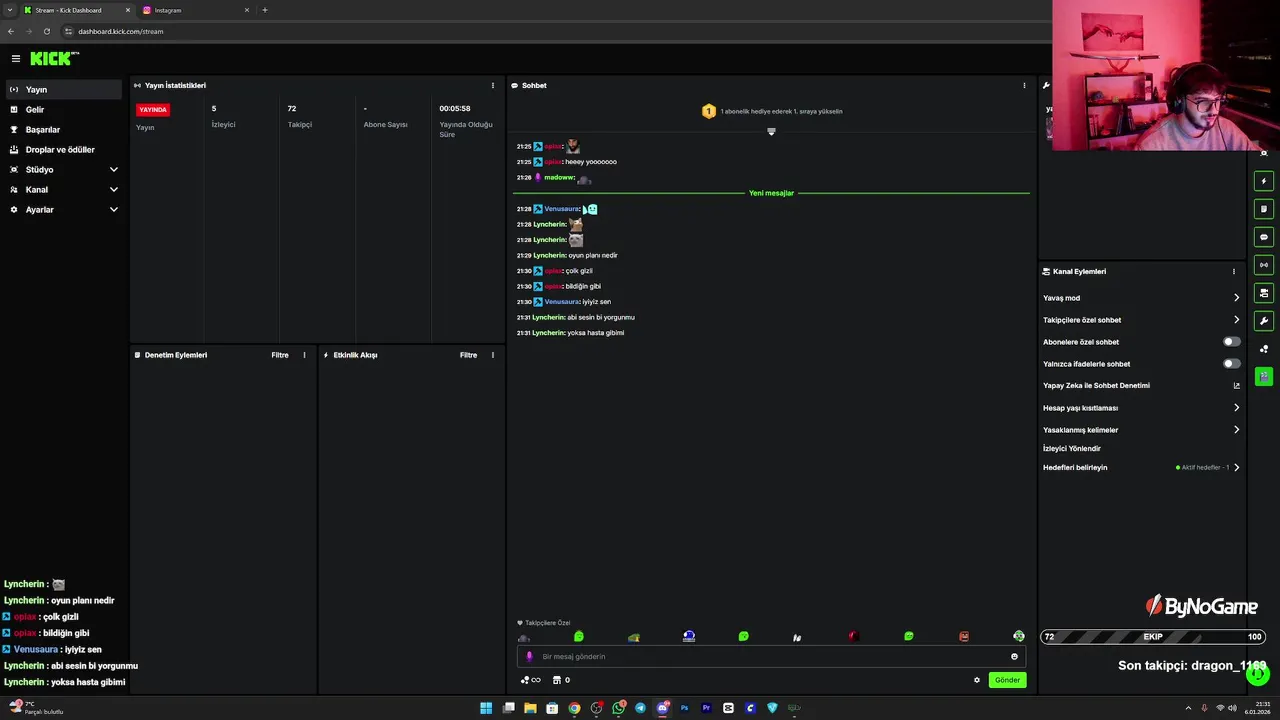Click the Yeni mesajlar divider label
This screenshot has height=720, width=1280.
click(x=771, y=193)
